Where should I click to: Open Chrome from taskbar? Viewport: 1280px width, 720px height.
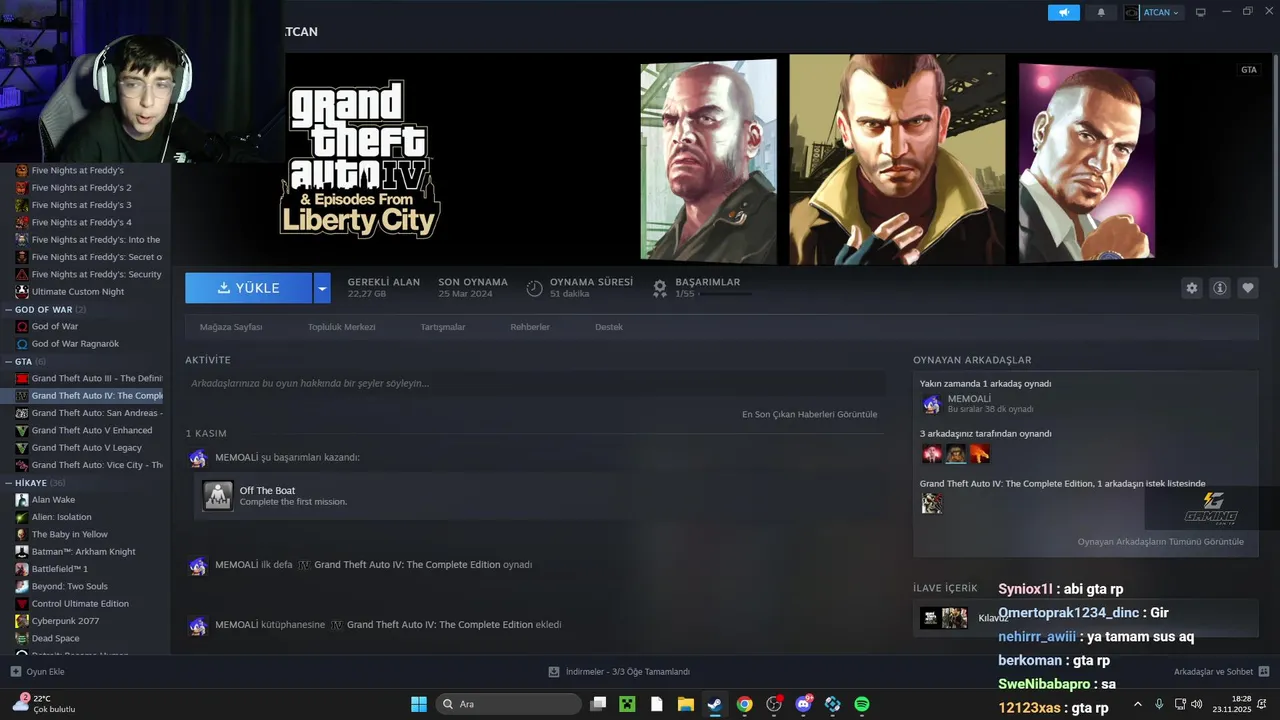click(x=744, y=704)
